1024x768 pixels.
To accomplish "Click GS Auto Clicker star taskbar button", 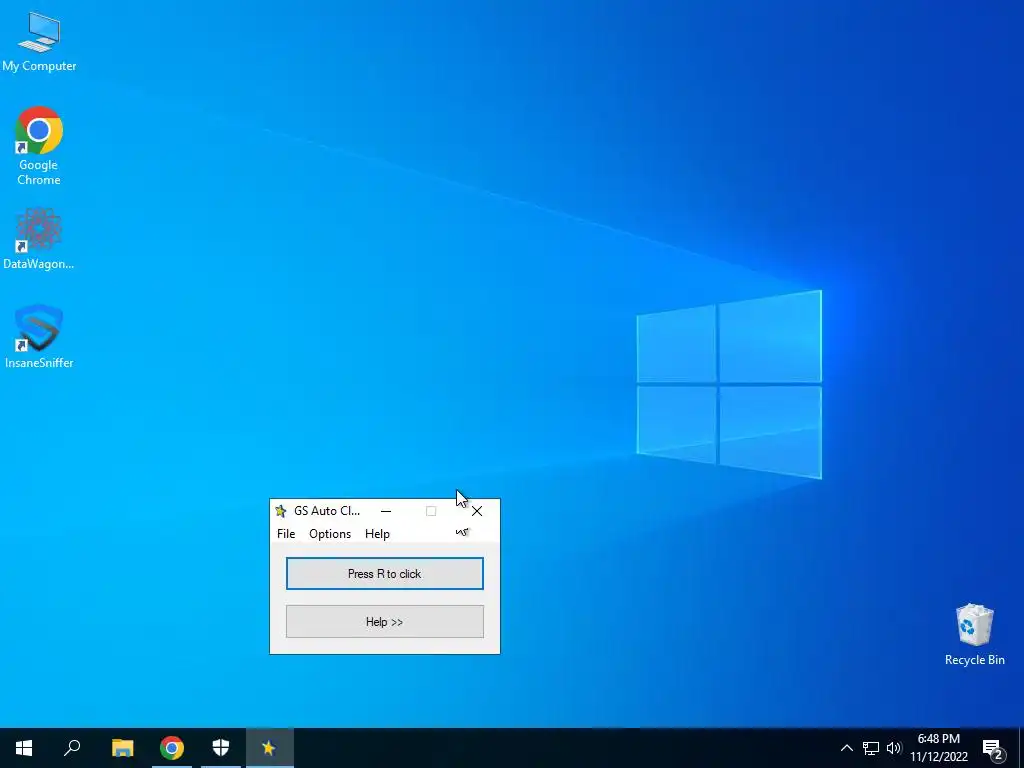I will (269, 748).
